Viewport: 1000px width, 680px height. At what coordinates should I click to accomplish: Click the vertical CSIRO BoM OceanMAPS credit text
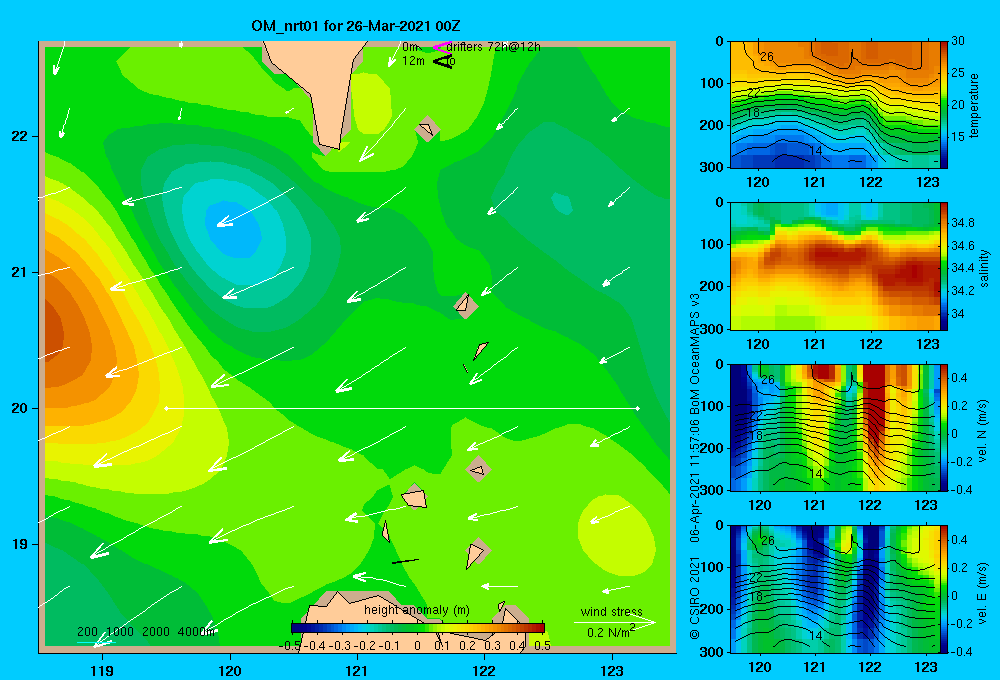pyautogui.click(x=695, y=466)
